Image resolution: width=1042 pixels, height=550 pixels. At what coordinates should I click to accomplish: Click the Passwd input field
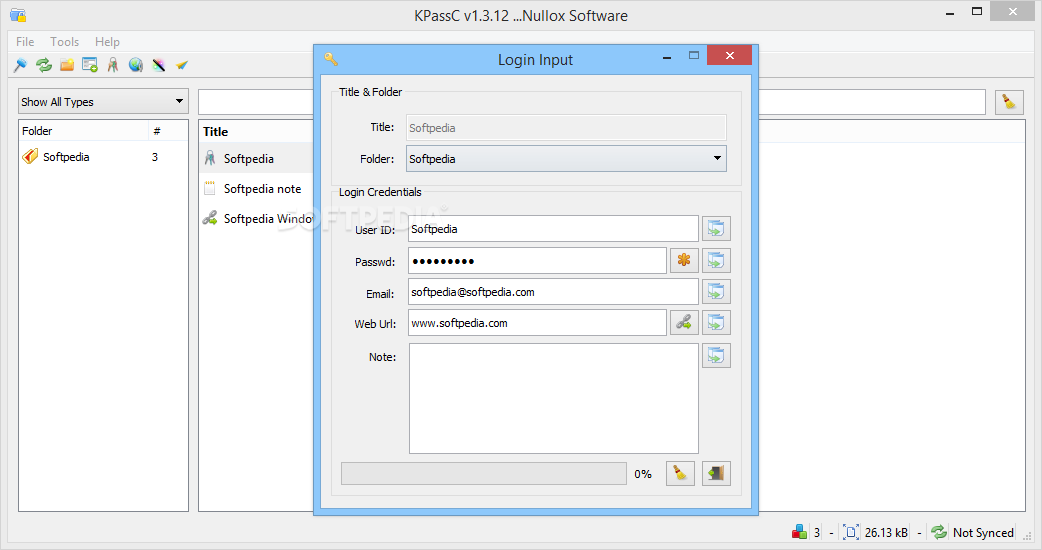537,260
